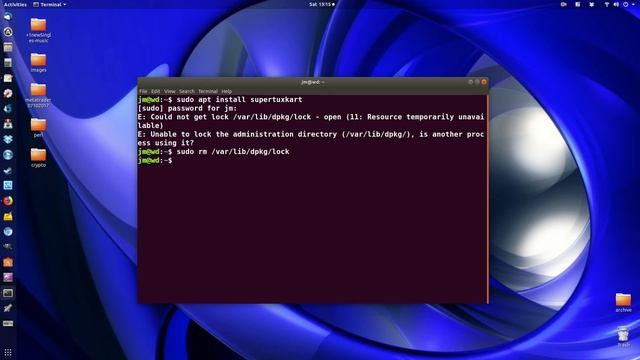Open Firefox from the dock

pos(8,201)
